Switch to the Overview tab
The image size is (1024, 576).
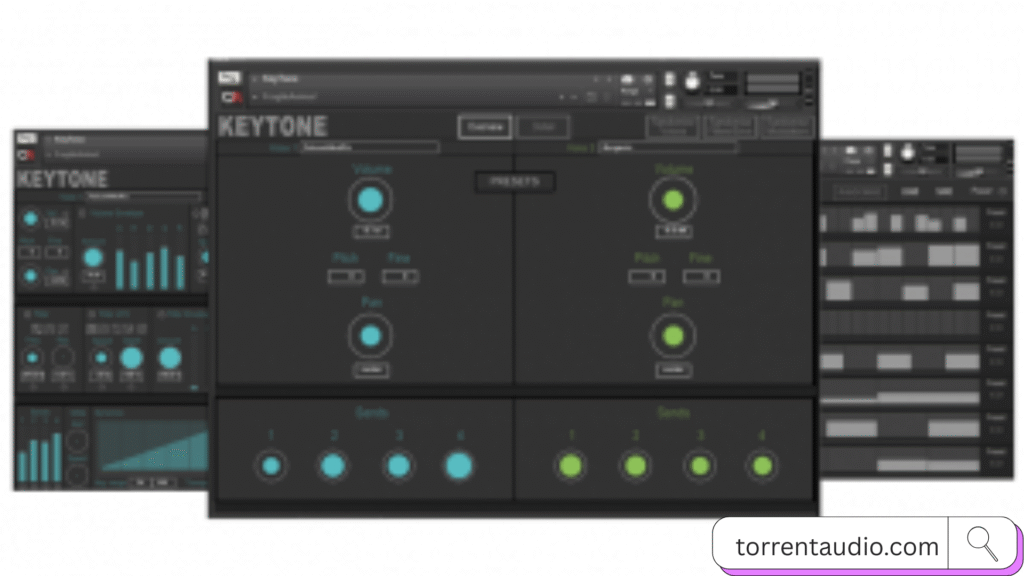pos(485,126)
